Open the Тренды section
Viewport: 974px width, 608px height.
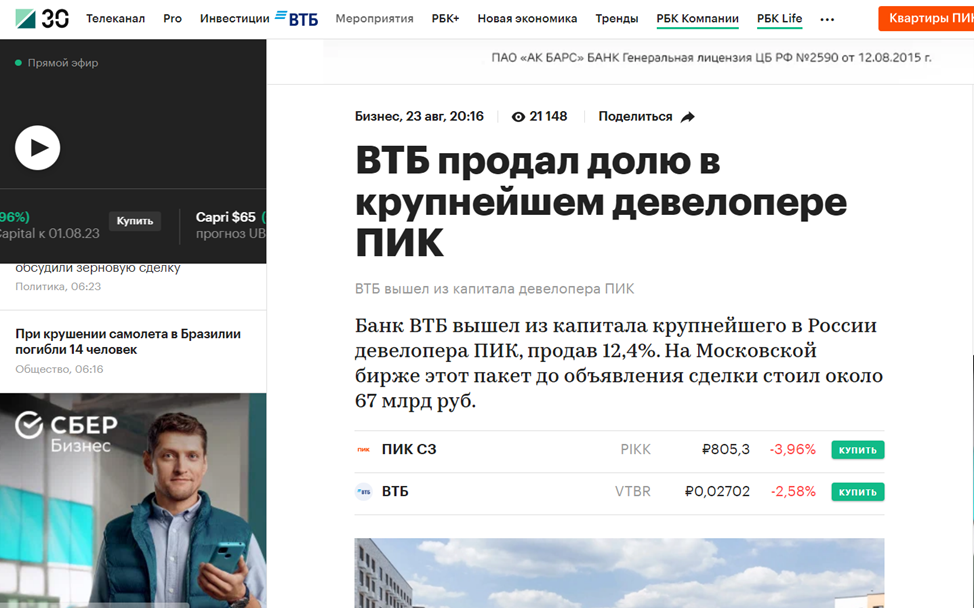[617, 19]
